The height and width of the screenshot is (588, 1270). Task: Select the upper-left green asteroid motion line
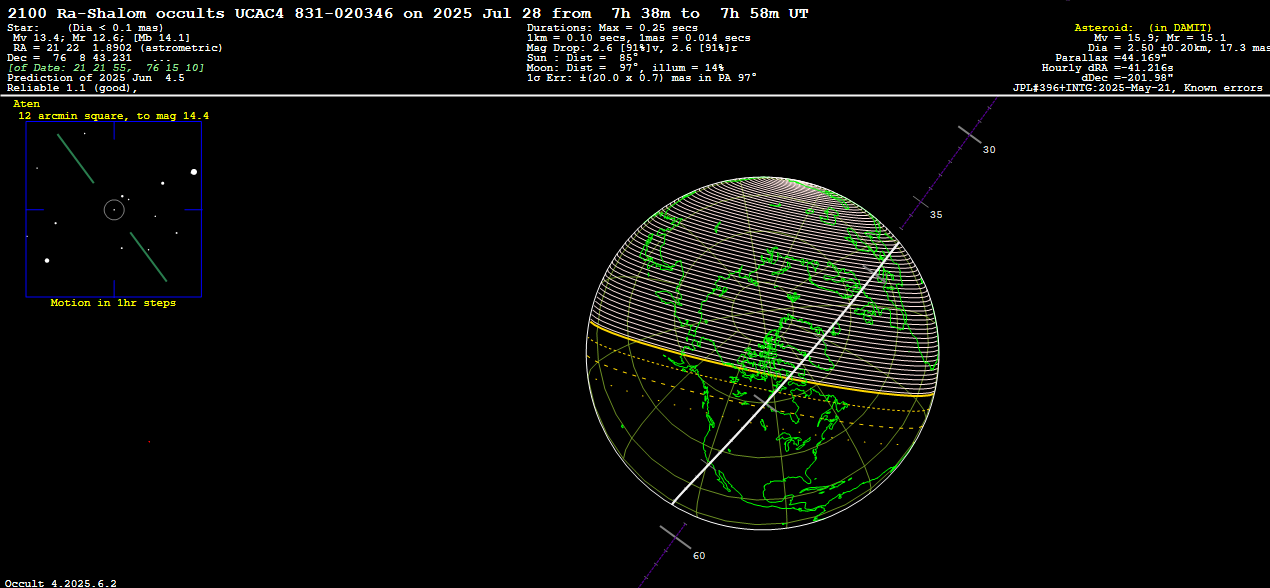(75, 158)
